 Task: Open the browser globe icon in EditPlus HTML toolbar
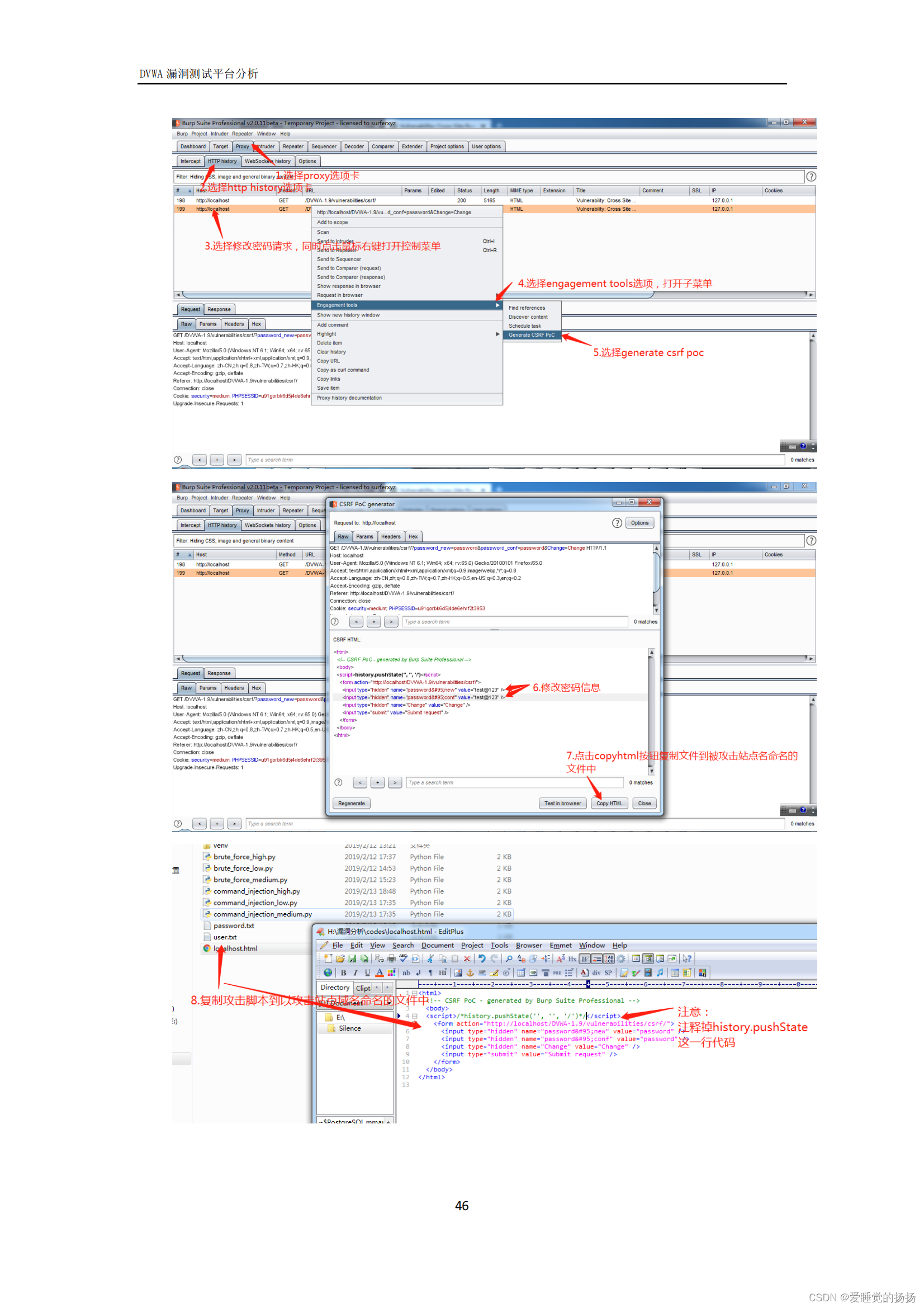328,972
